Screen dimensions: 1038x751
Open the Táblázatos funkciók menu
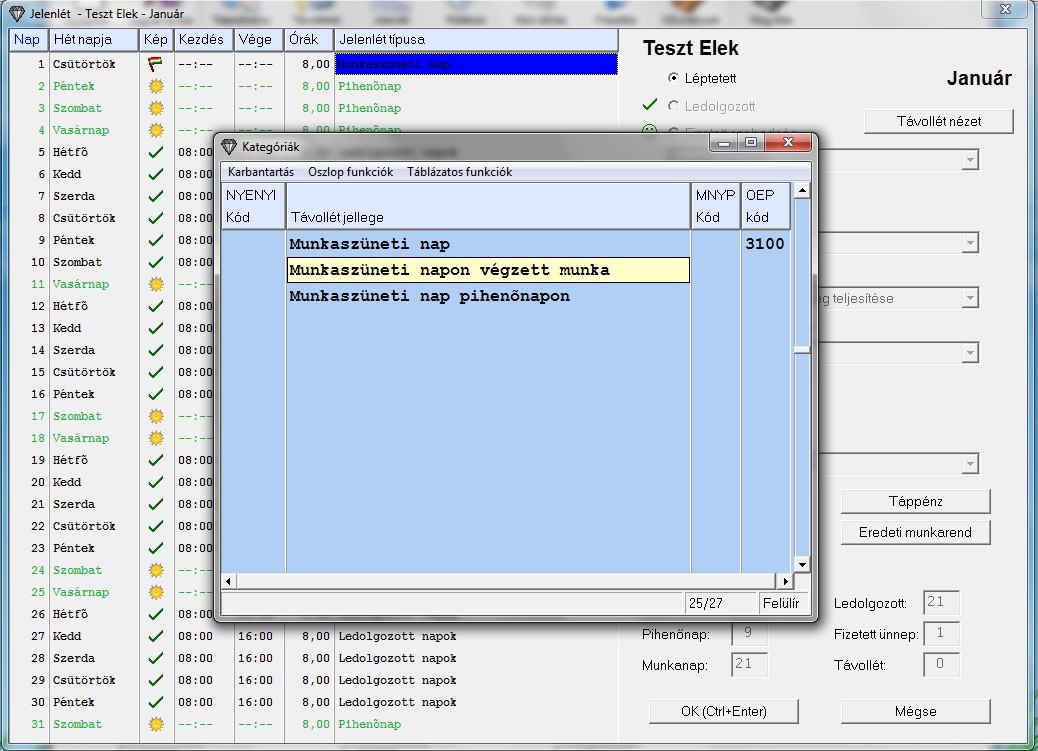click(459, 172)
